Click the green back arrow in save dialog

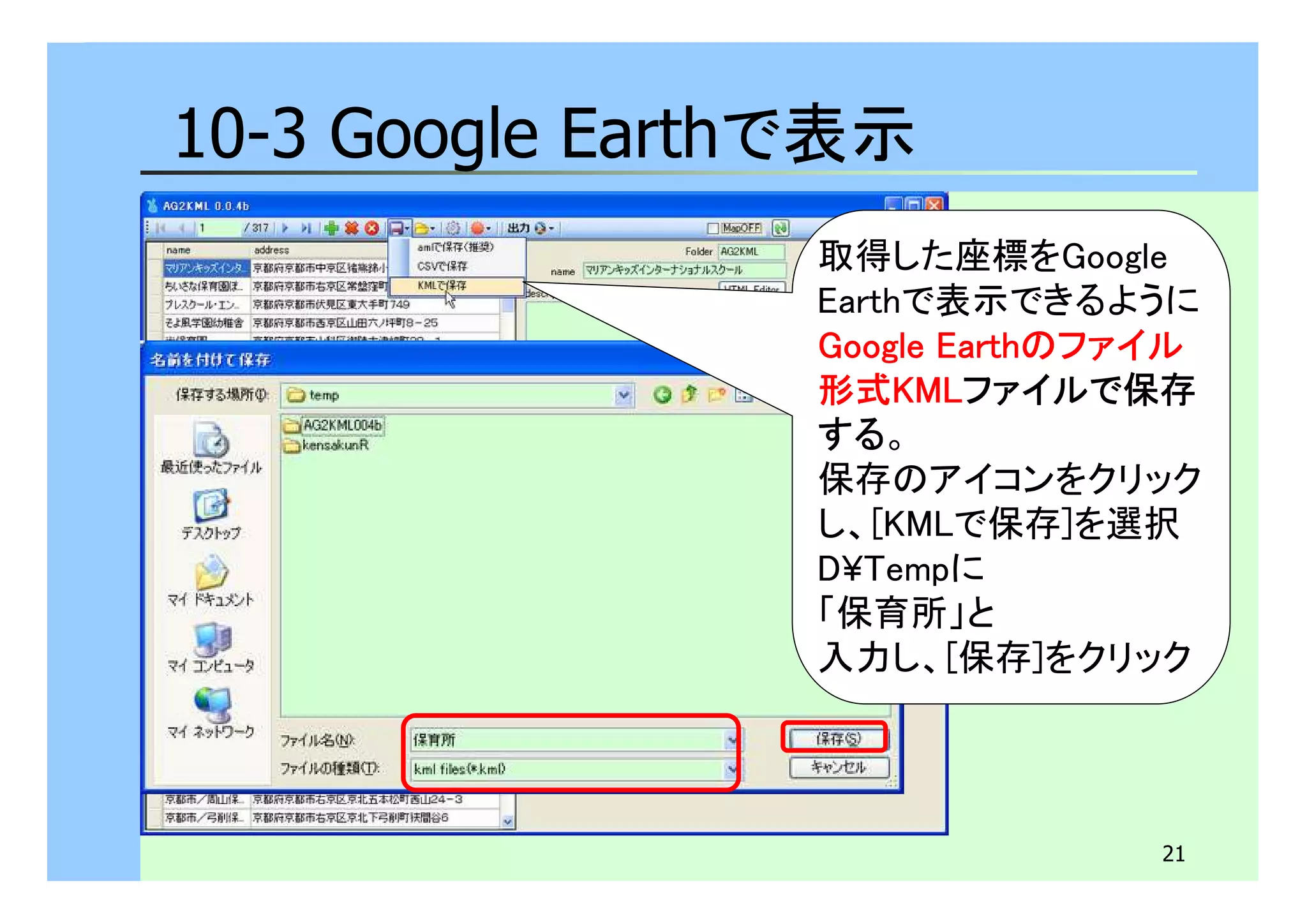coord(662,395)
